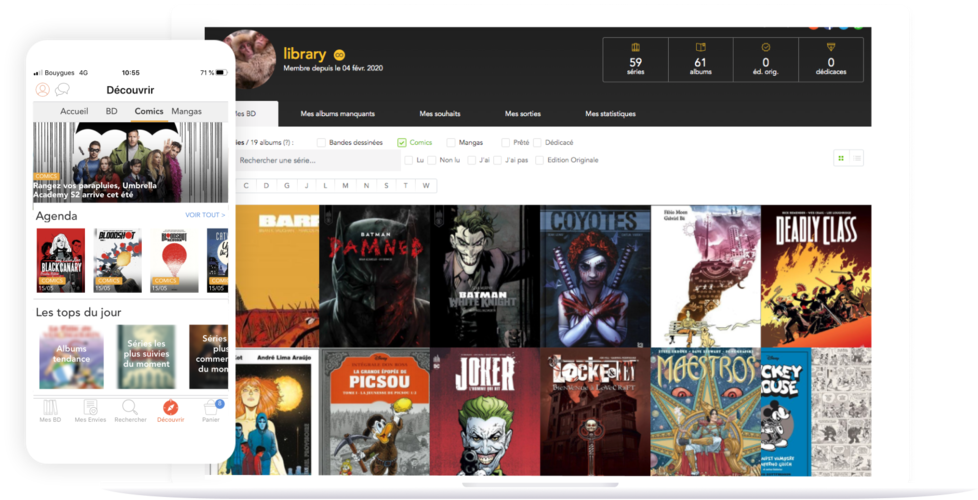Image resolution: width=978 pixels, height=500 pixels.
Task: Toggle the Mangas filter checkbox
Action: click(450, 143)
